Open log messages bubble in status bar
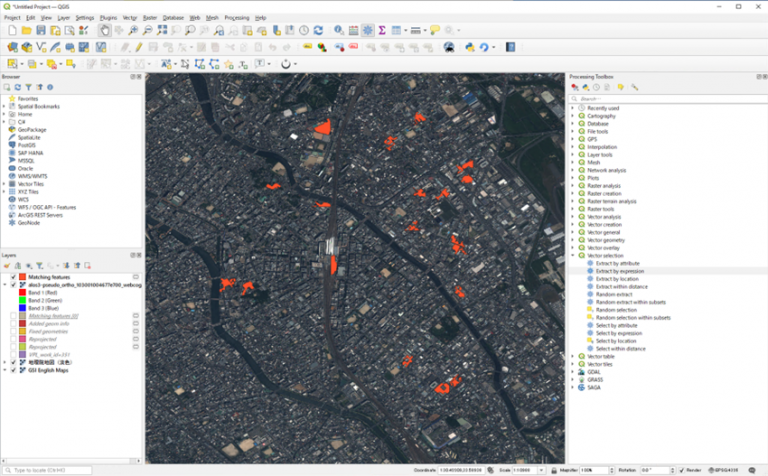This screenshot has height=476, width=768. 752,470
